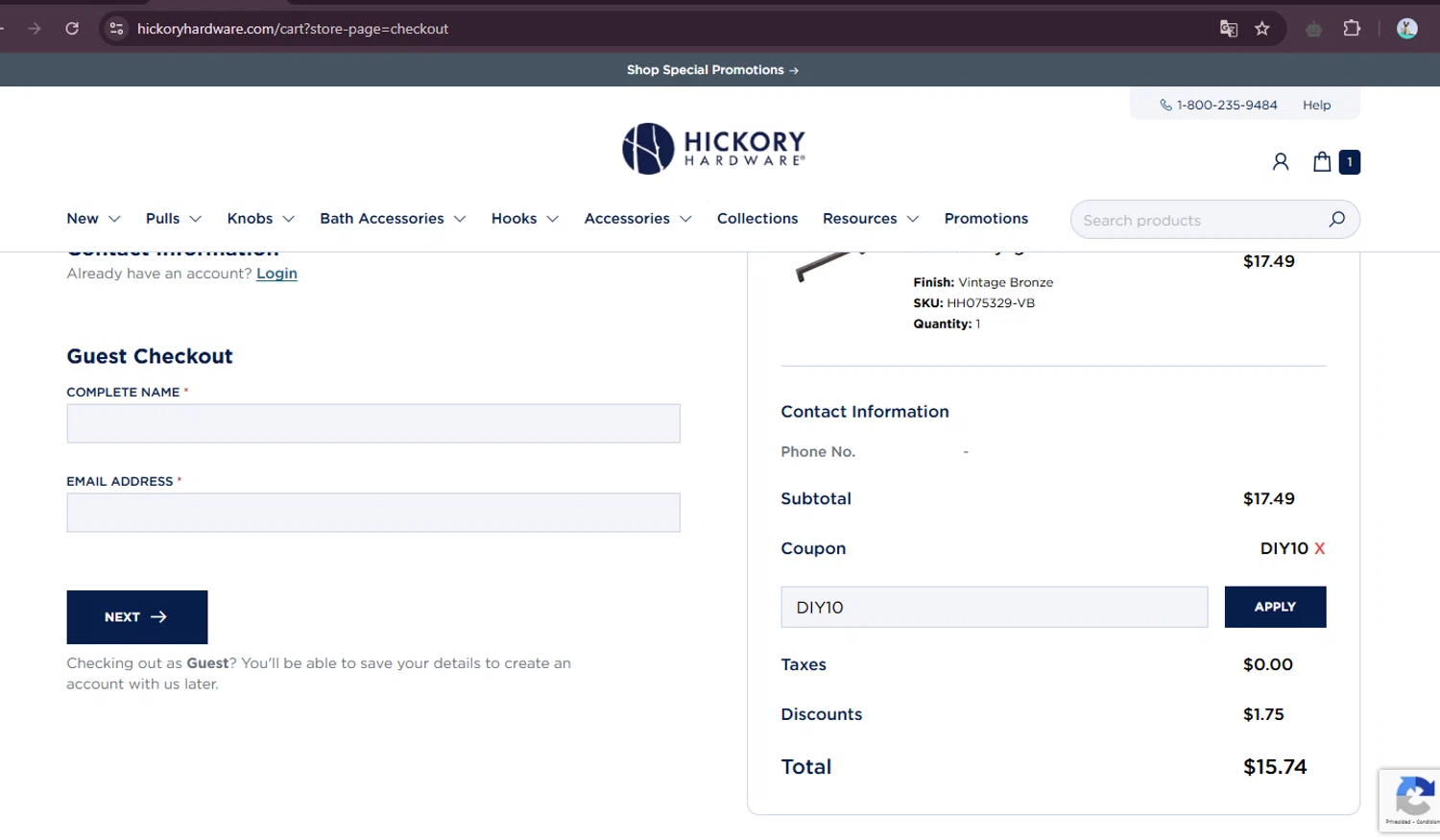The image size is (1440, 840).
Task: Expand the Resources menu
Action: pos(871,219)
